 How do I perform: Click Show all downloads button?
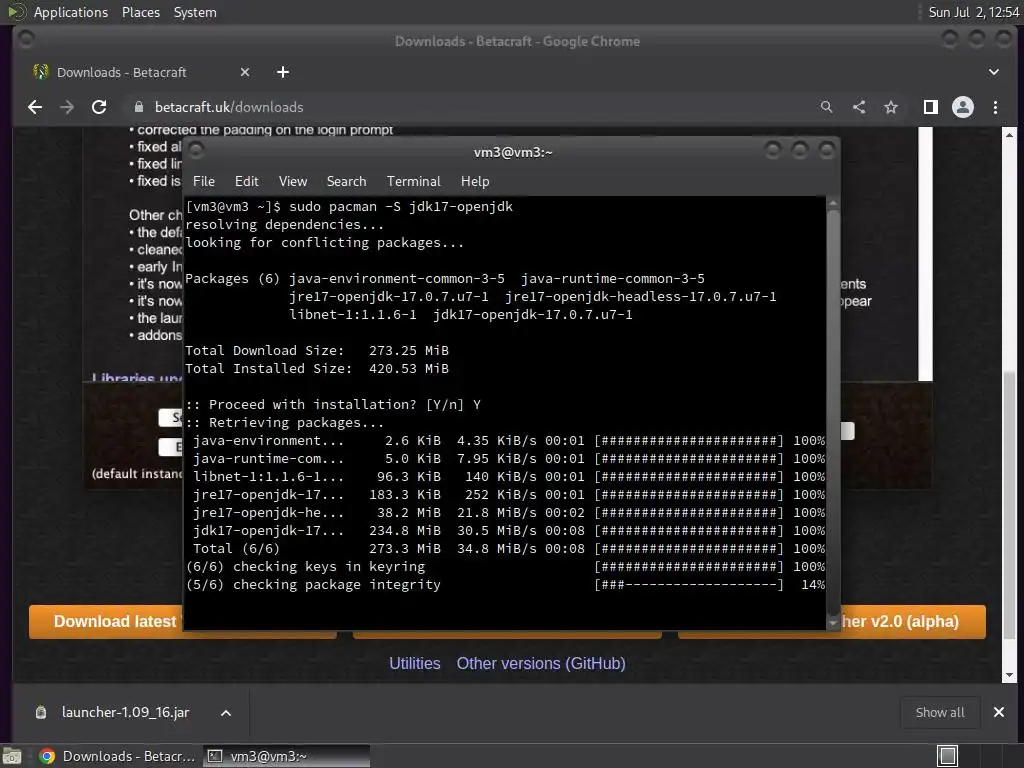click(940, 712)
